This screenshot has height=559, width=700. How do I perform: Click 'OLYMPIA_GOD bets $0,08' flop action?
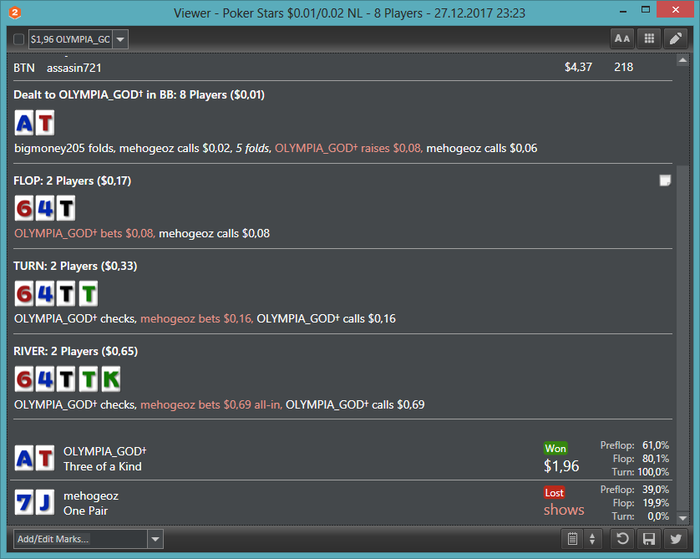(84, 234)
